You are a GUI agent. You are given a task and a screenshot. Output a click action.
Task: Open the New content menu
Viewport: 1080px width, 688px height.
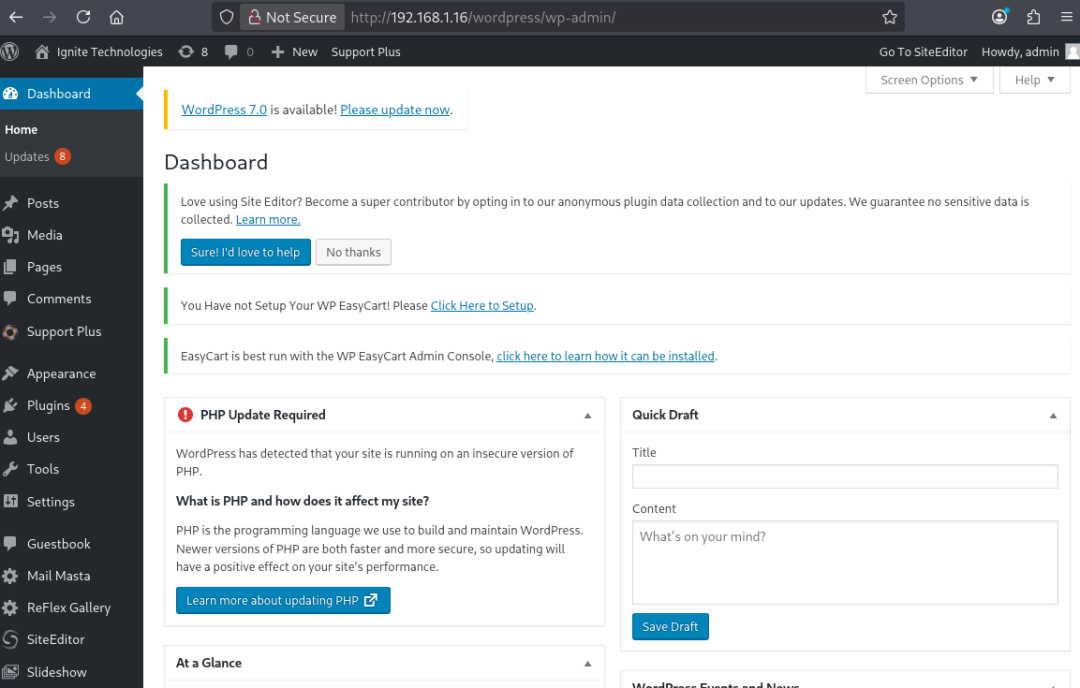coord(295,52)
